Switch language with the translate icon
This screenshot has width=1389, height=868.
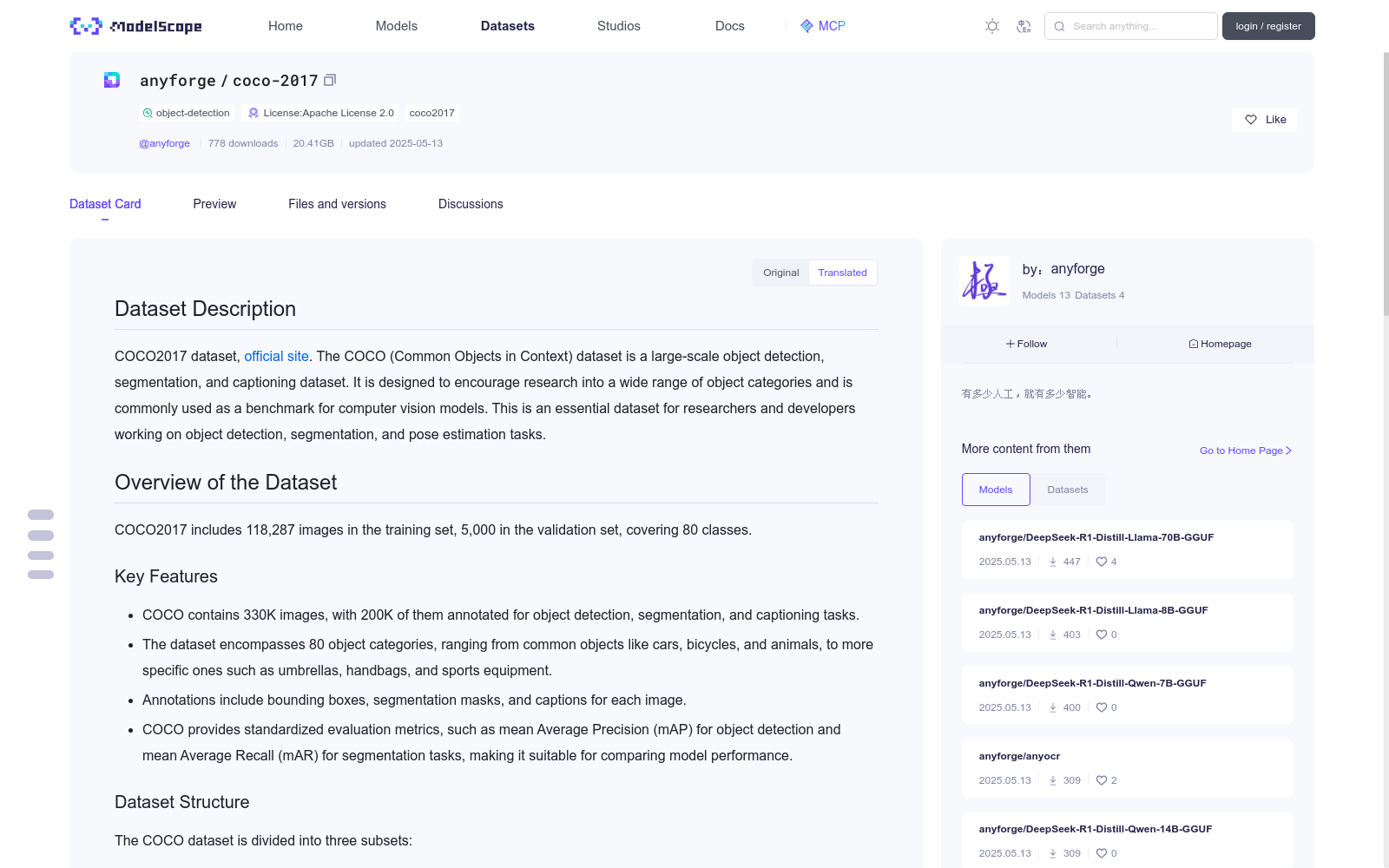[x=1024, y=26]
